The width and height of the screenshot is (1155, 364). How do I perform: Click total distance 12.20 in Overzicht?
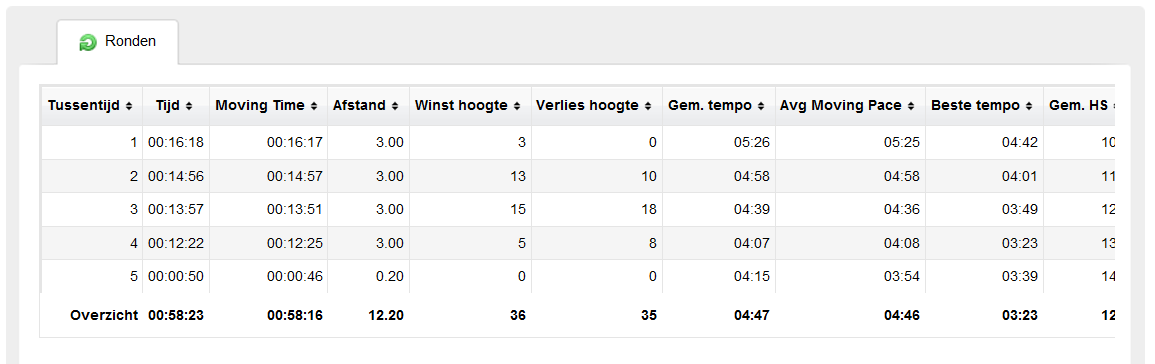click(x=386, y=315)
